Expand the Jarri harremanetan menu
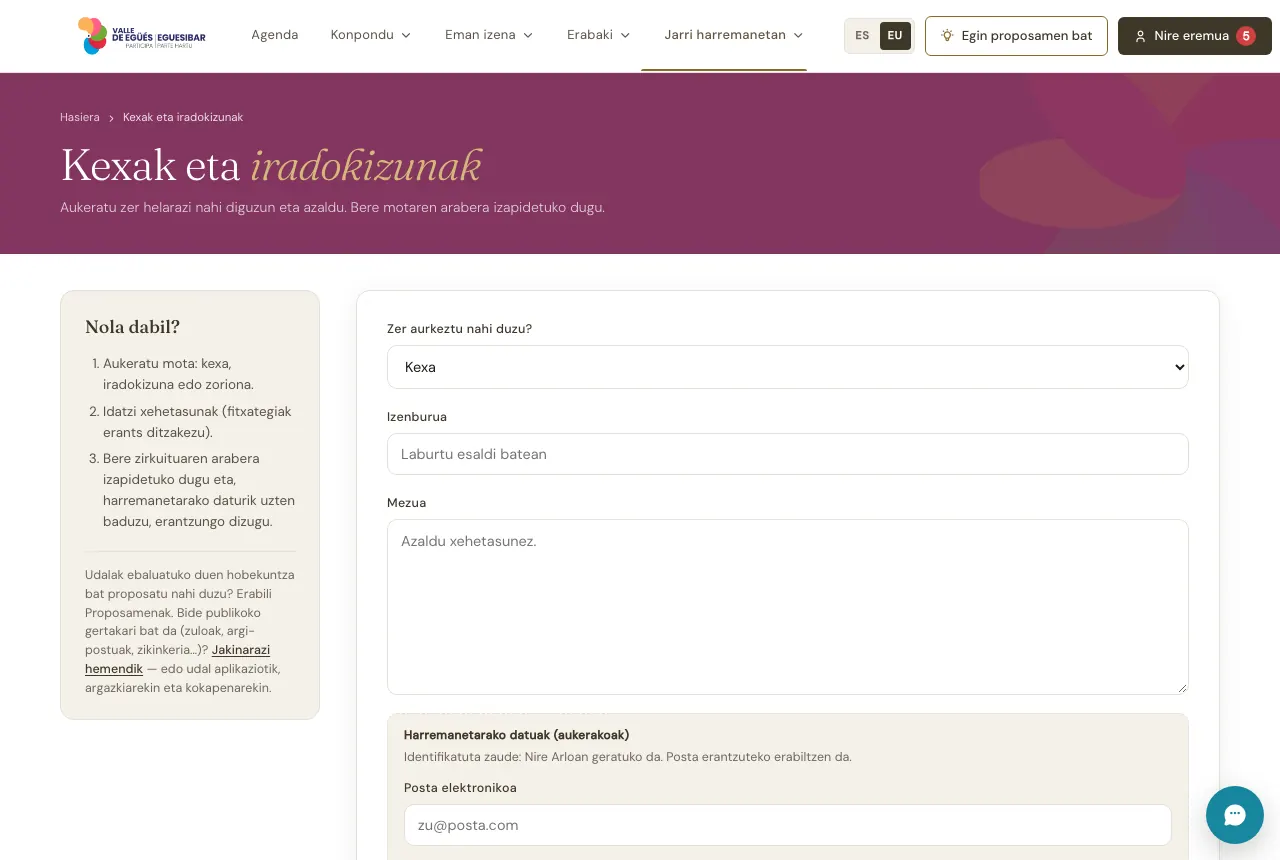The width and height of the screenshot is (1280, 860). tap(734, 35)
